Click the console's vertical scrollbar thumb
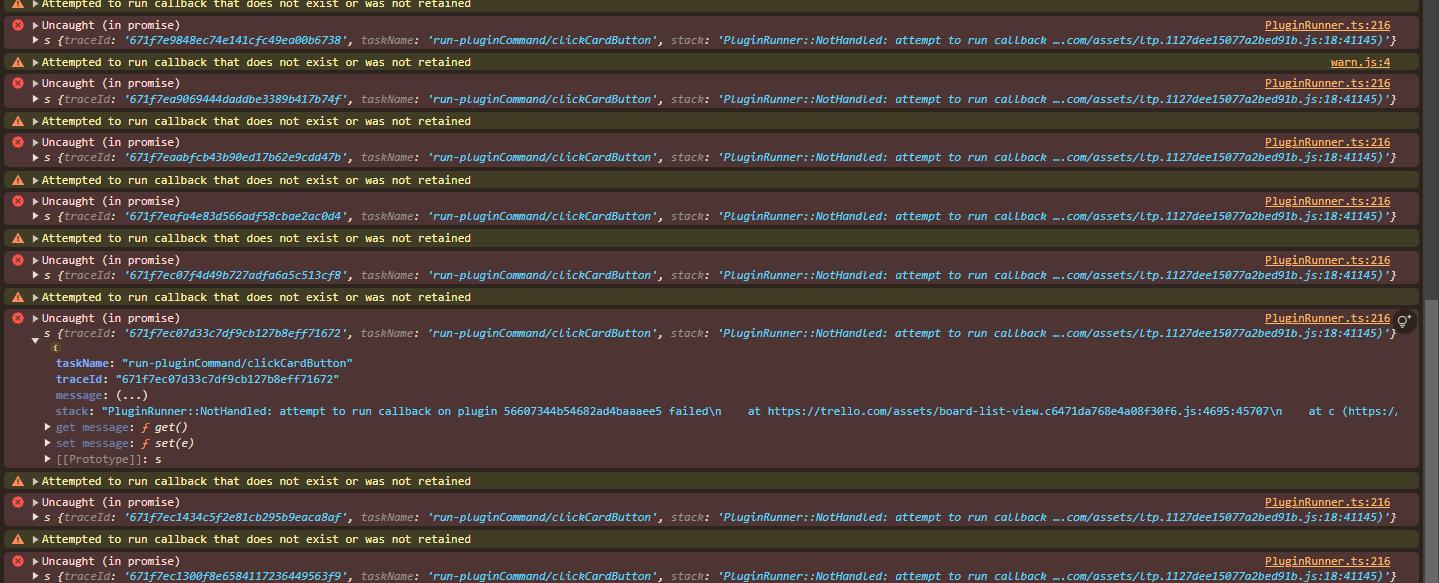 point(1431,440)
